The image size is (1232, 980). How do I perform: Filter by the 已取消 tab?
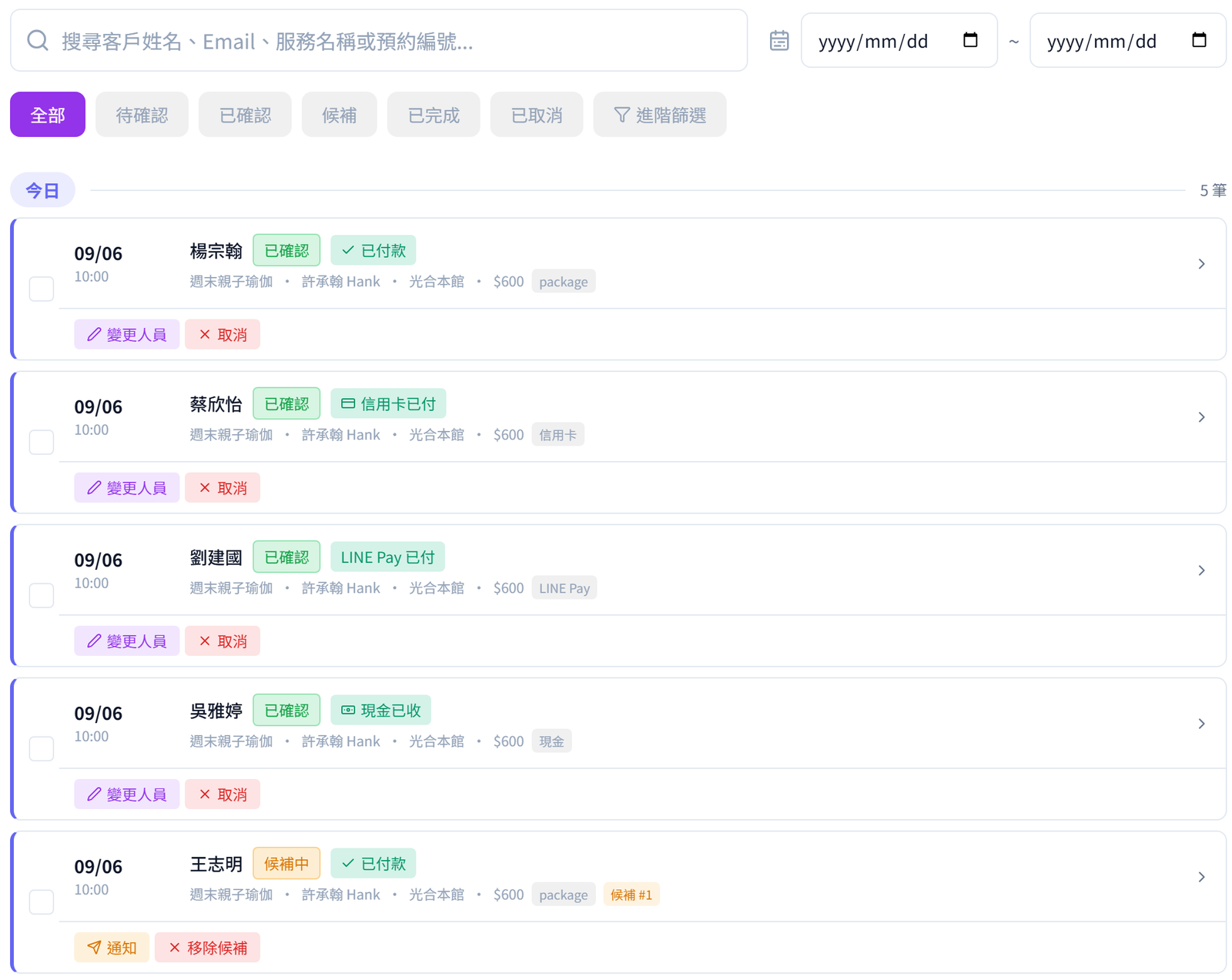click(537, 115)
